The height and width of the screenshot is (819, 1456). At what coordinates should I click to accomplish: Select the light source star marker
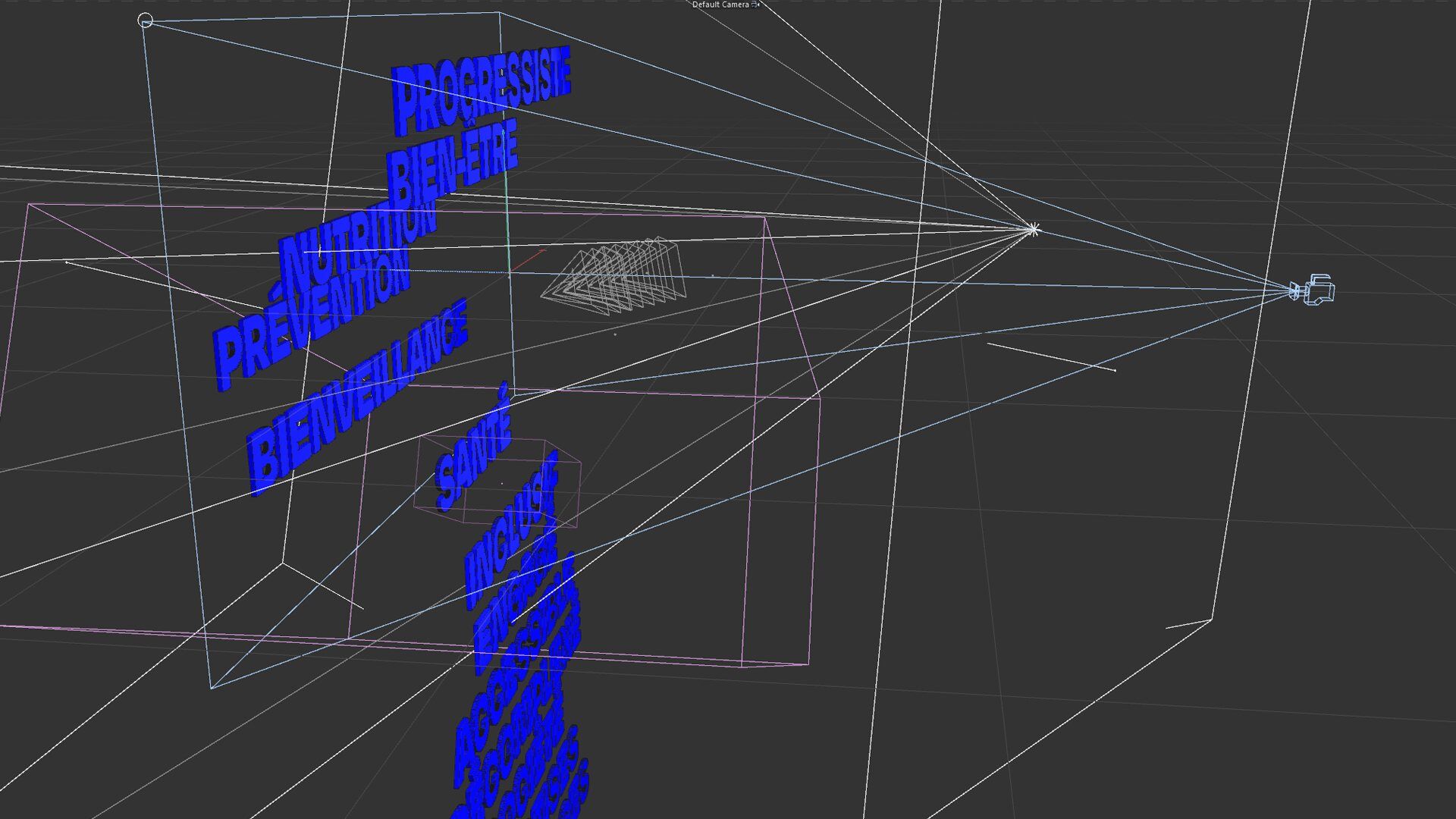pos(1033,229)
